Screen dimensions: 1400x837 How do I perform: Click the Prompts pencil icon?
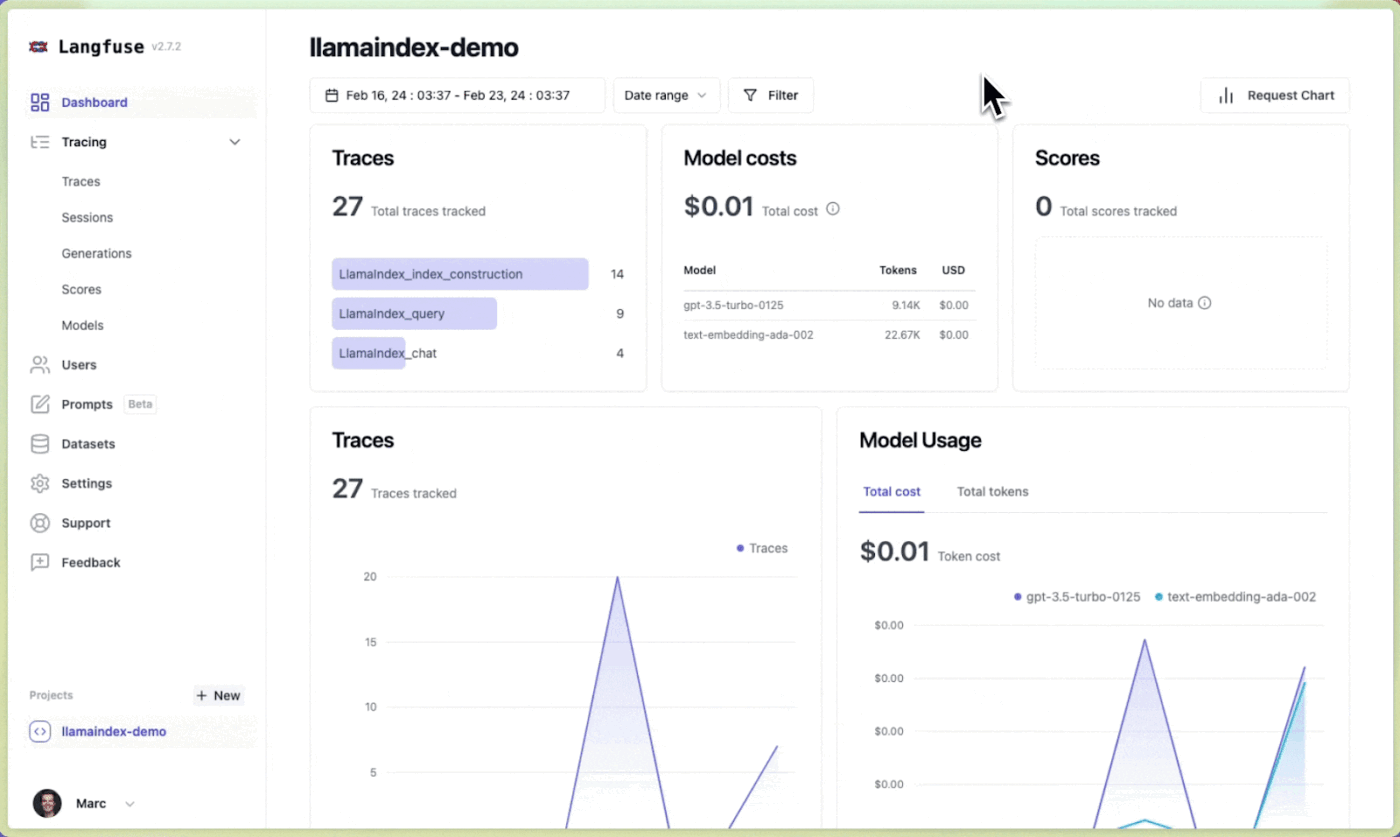click(x=39, y=404)
